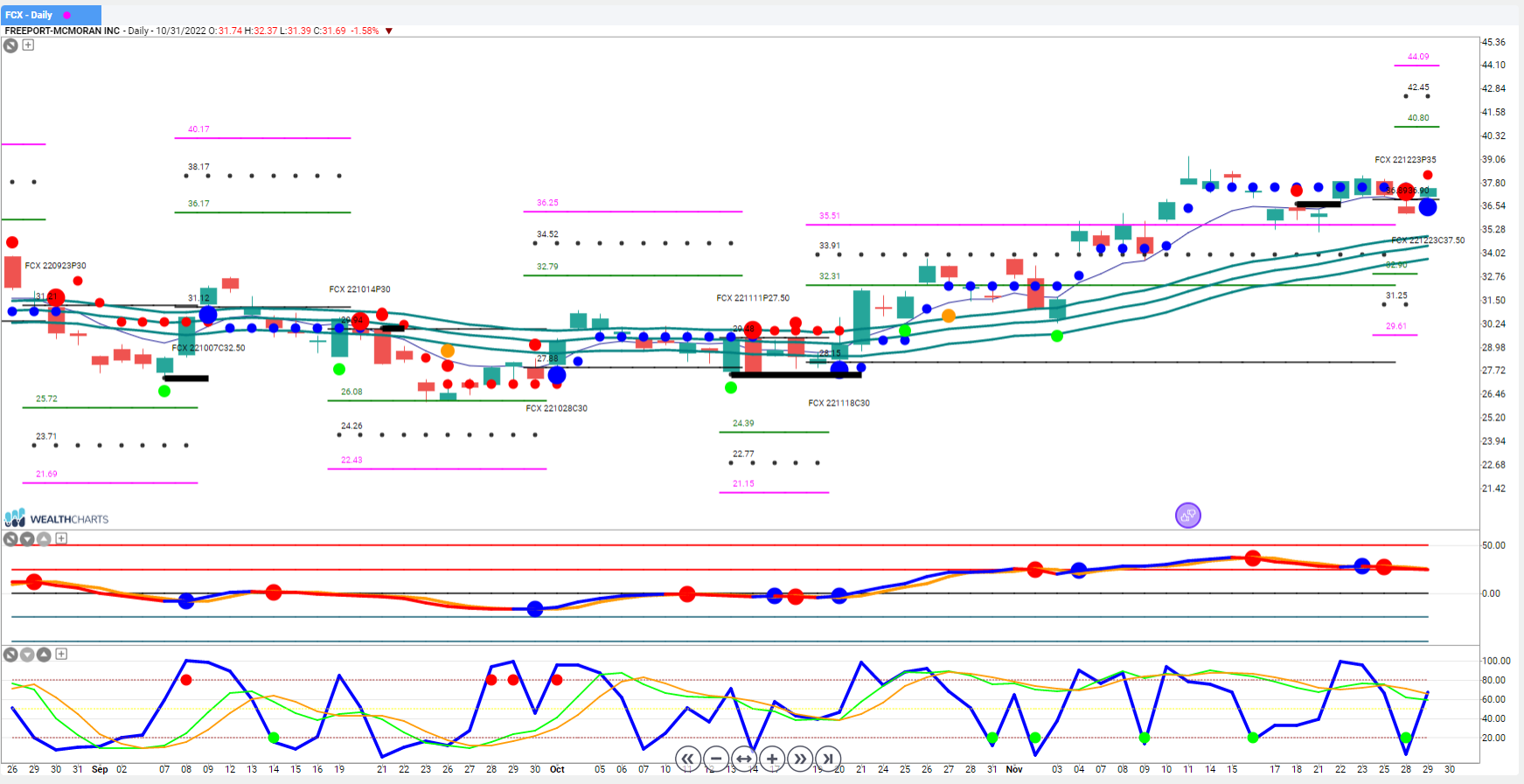This screenshot has height=784, width=1524.
Task: Move middle oscillator panel up
Action: [44, 539]
